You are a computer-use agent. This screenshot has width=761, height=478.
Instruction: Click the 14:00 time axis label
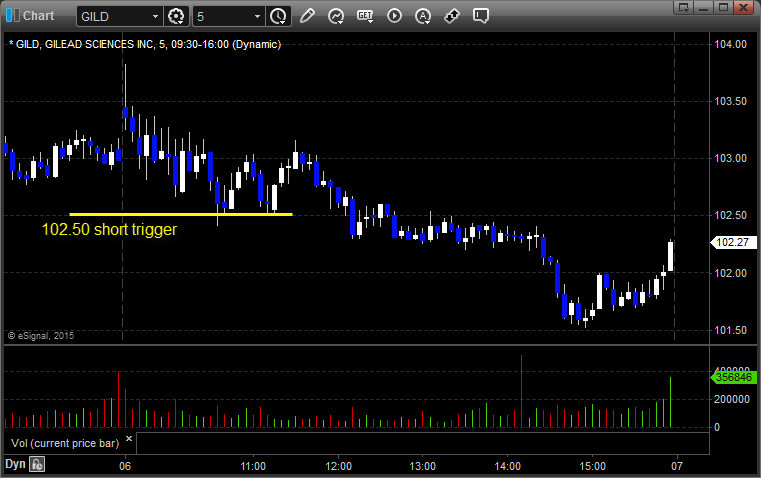click(x=508, y=466)
